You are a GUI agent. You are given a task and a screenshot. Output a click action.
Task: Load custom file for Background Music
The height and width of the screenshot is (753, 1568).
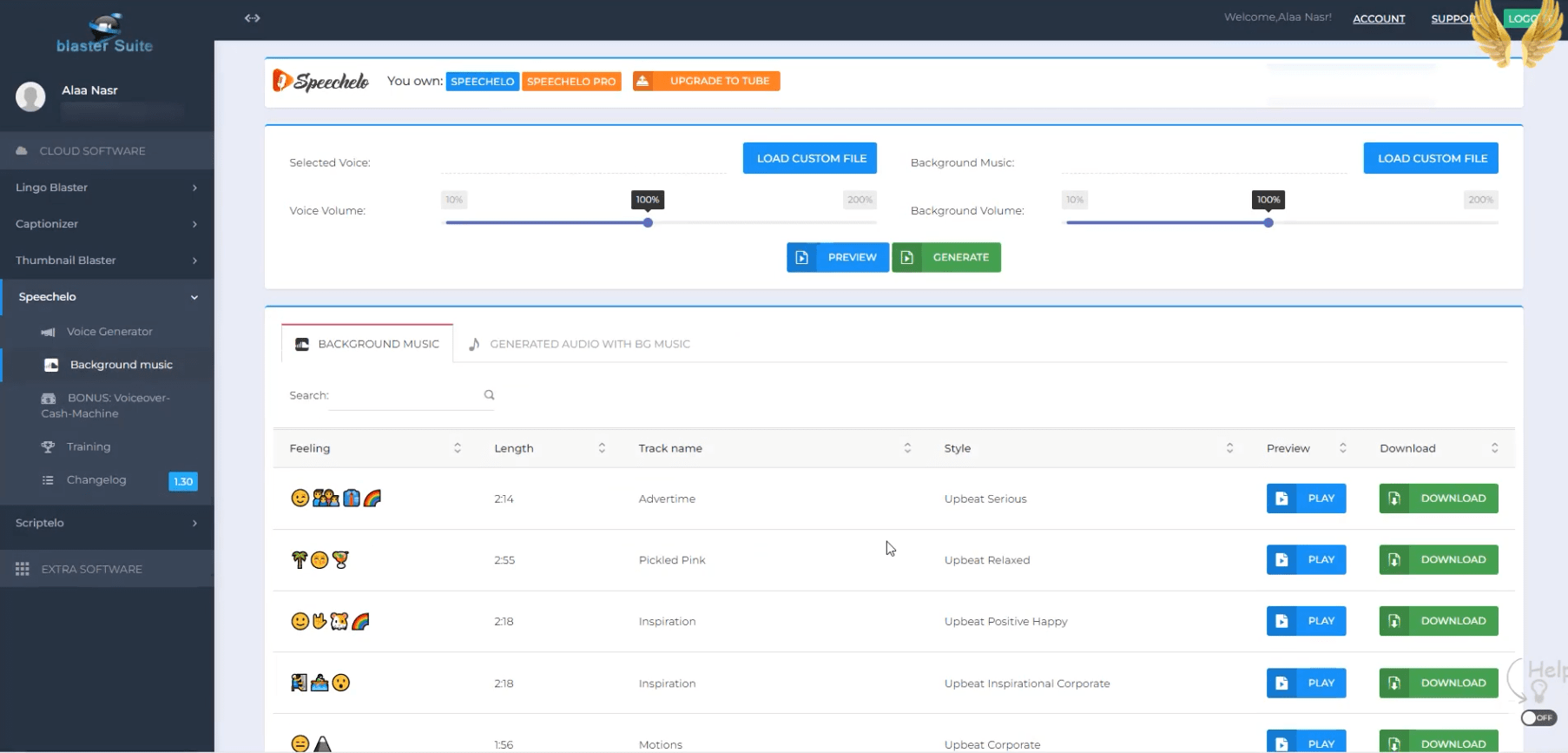pyautogui.click(x=1432, y=158)
